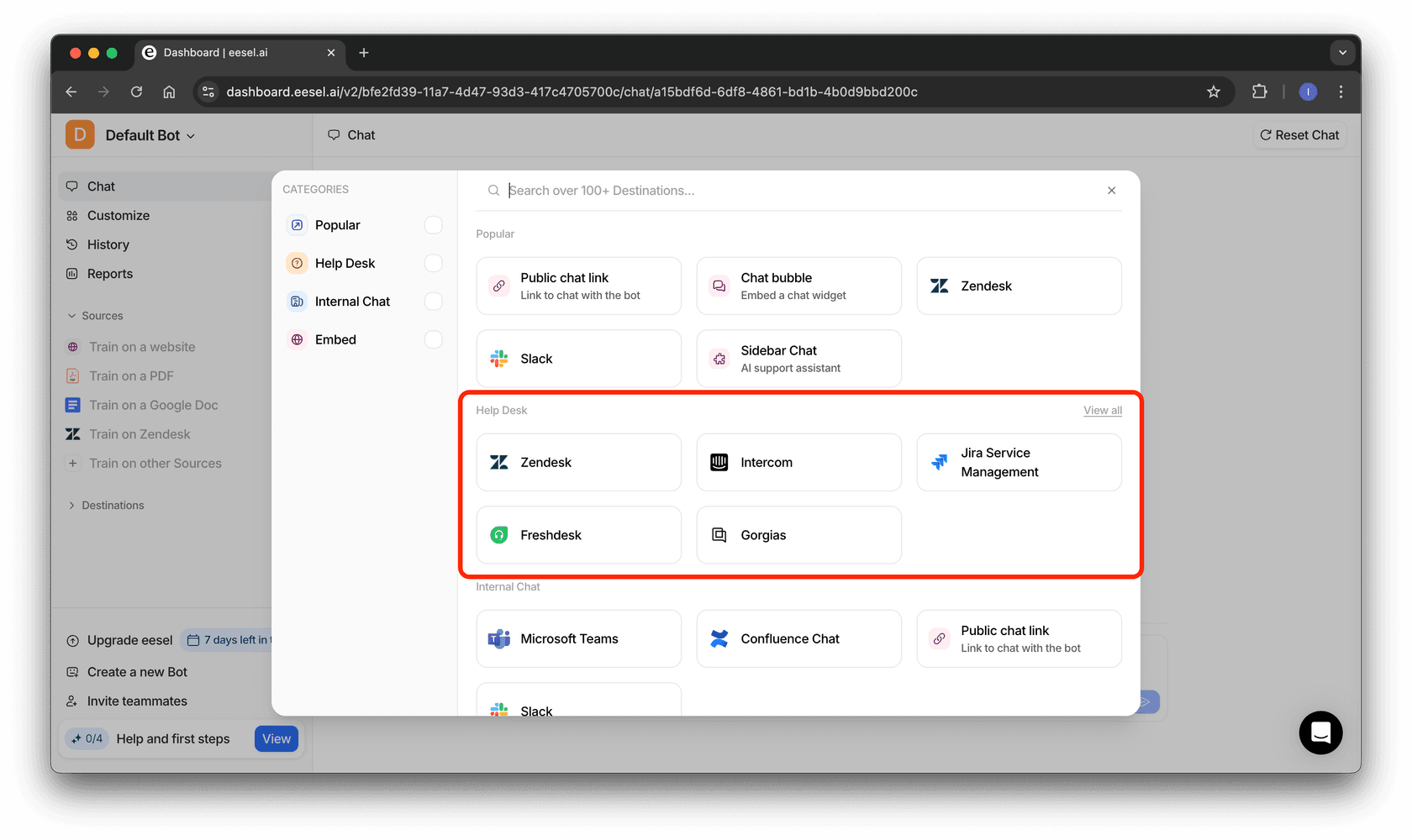This screenshot has height=840, width=1412.
Task: Open the Public chat link card under Popular
Action: click(578, 286)
